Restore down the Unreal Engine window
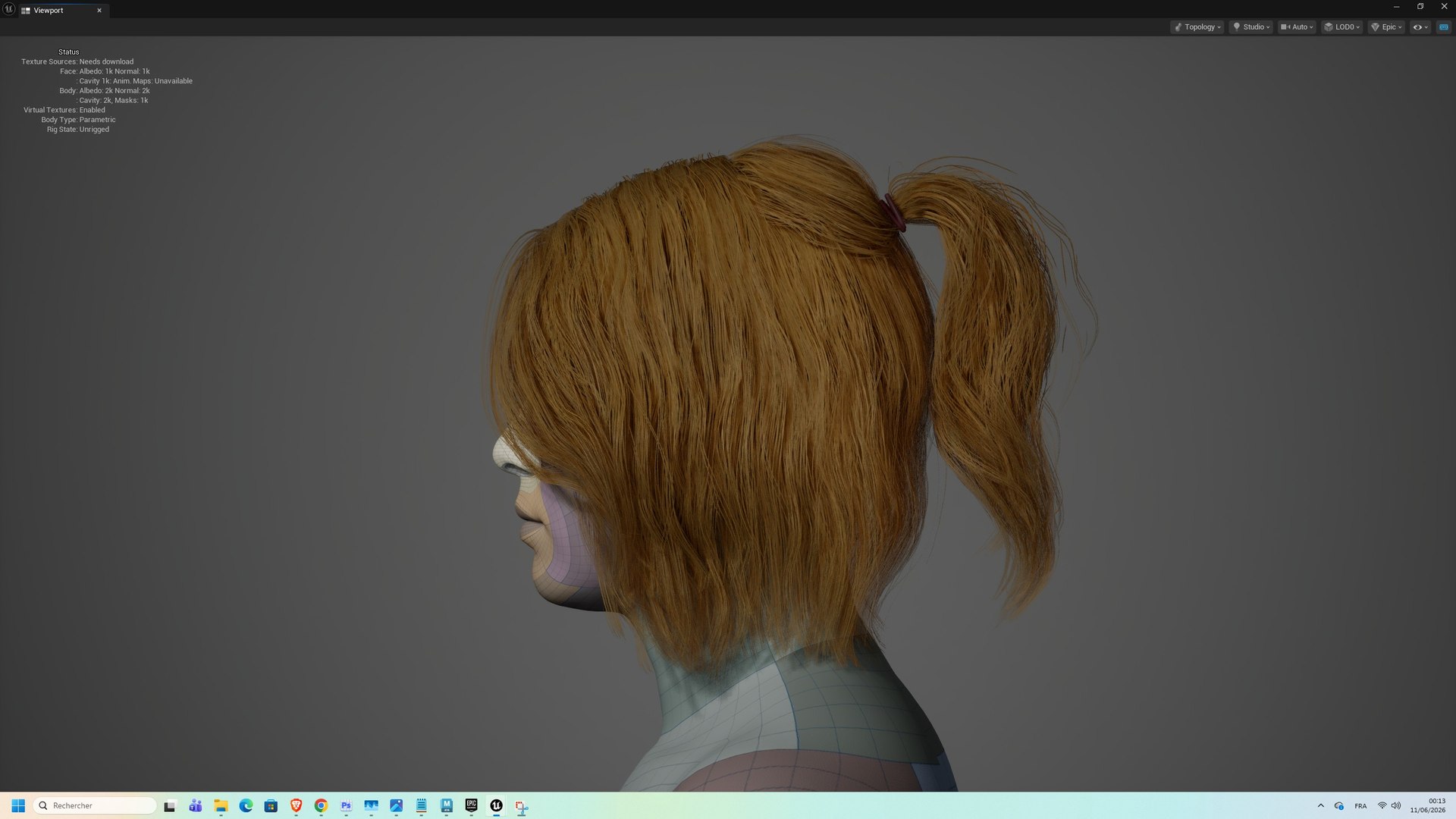1456x819 pixels. tap(1420, 7)
